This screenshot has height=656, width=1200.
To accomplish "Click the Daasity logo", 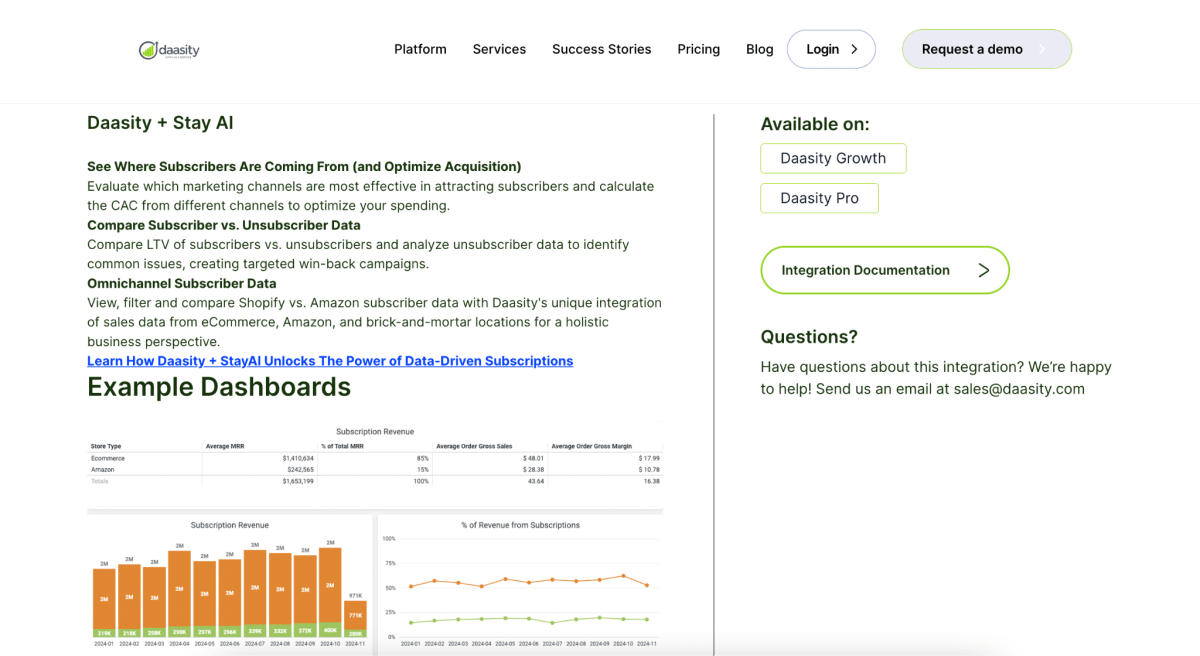I will pyautogui.click(x=169, y=49).
